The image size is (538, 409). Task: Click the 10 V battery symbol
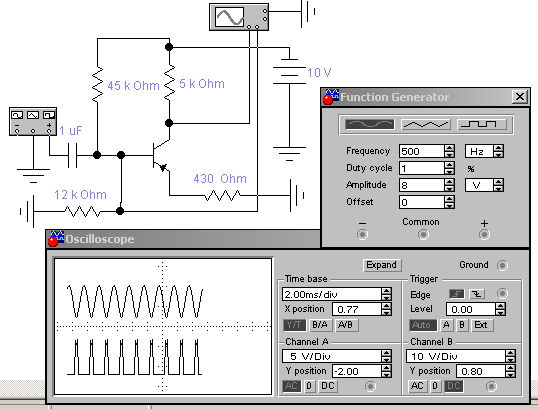pos(289,71)
